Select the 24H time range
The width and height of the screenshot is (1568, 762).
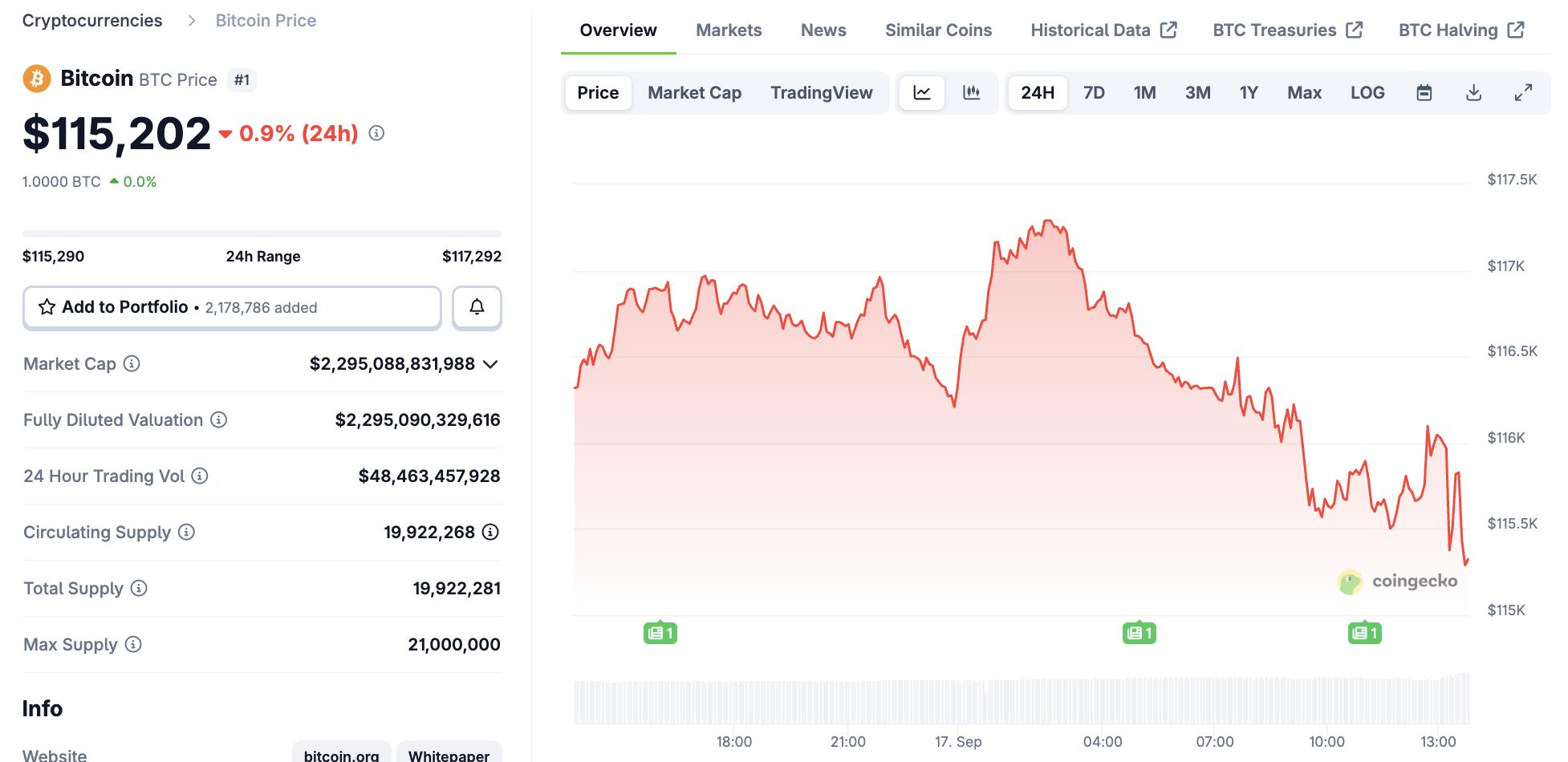pos(1038,93)
